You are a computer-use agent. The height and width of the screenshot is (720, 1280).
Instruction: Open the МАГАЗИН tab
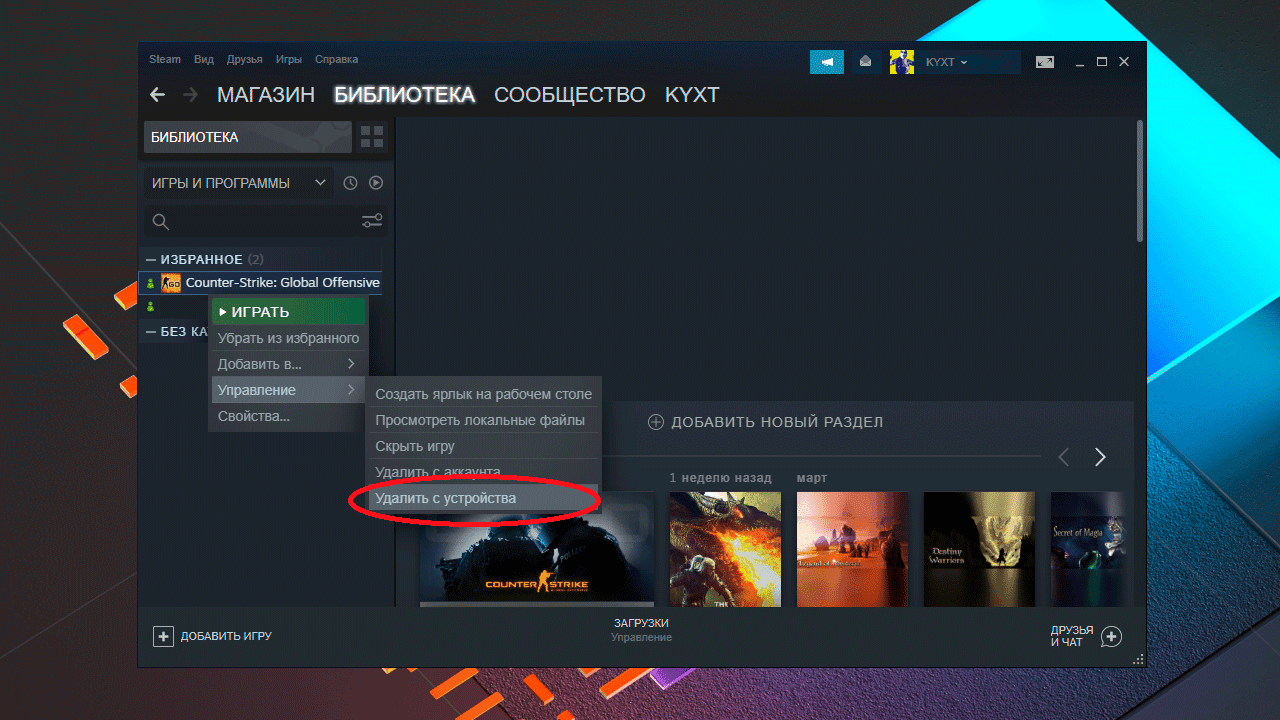(265, 95)
